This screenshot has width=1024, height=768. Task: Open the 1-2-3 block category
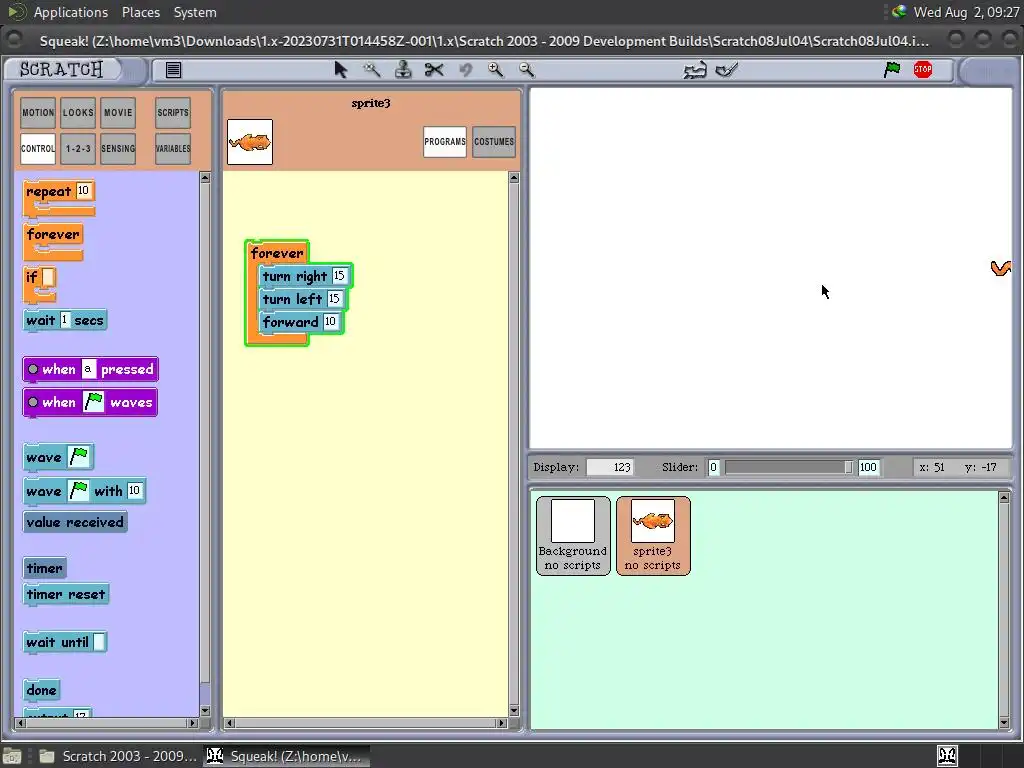click(x=78, y=149)
